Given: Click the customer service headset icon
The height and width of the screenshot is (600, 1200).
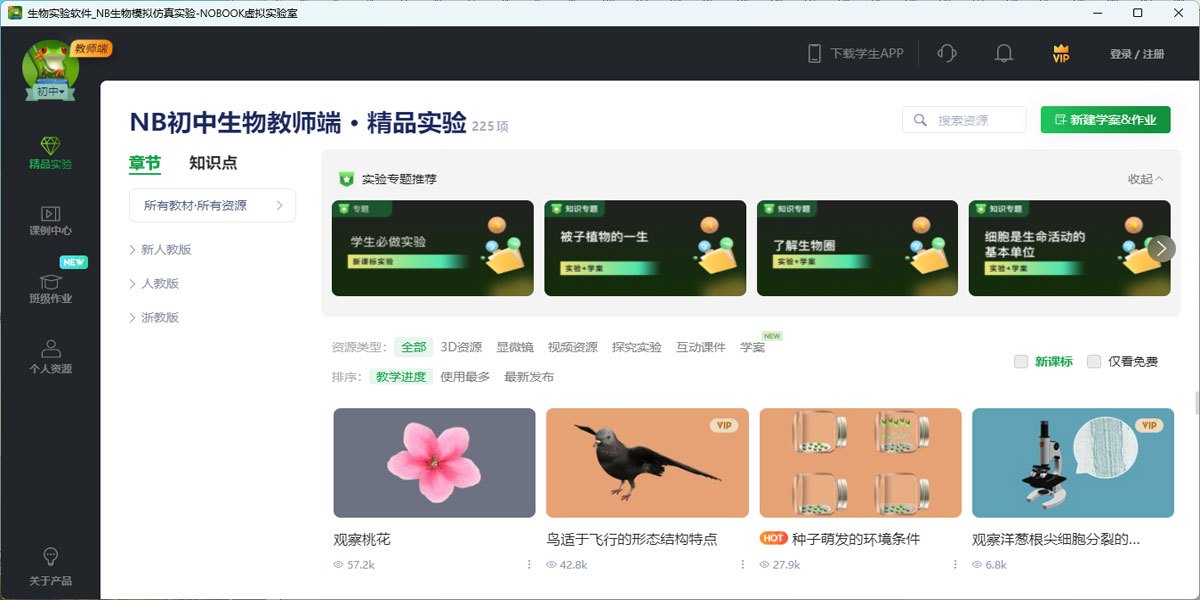Looking at the screenshot, I should [947, 54].
